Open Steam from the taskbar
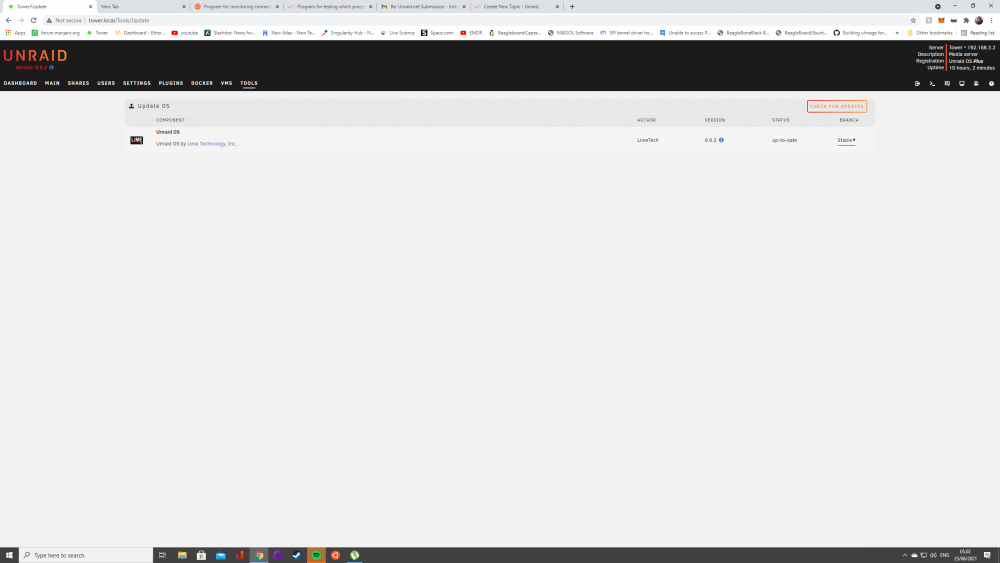Viewport: 1000px width, 563px height. coord(297,555)
